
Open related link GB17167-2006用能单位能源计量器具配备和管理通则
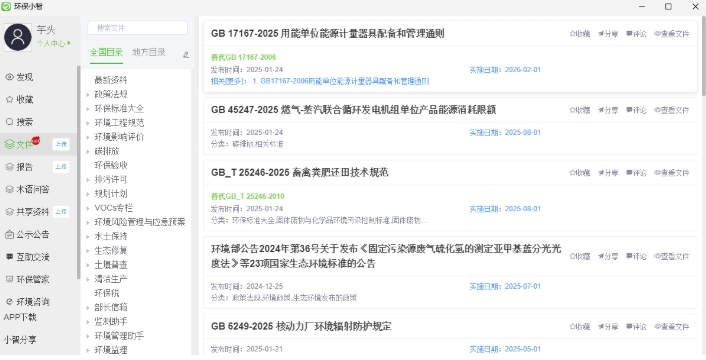(340, 81)
